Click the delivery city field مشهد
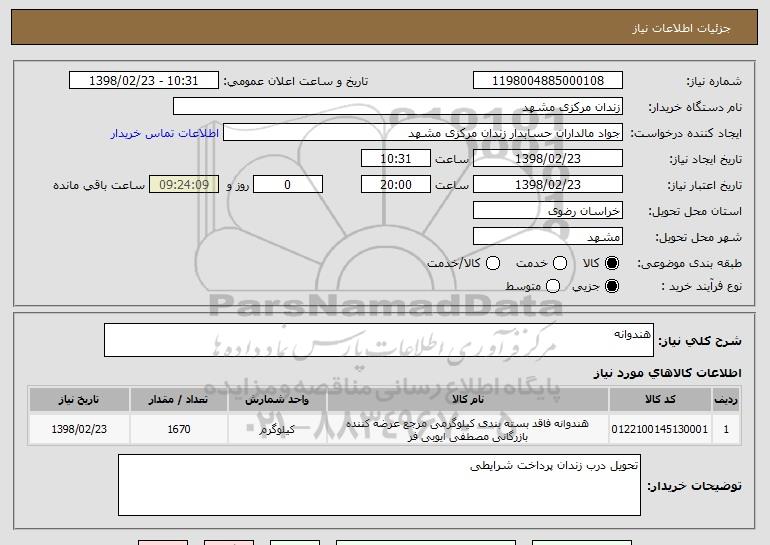The width and height of the screenshot is (770, 545). (548, 236)
